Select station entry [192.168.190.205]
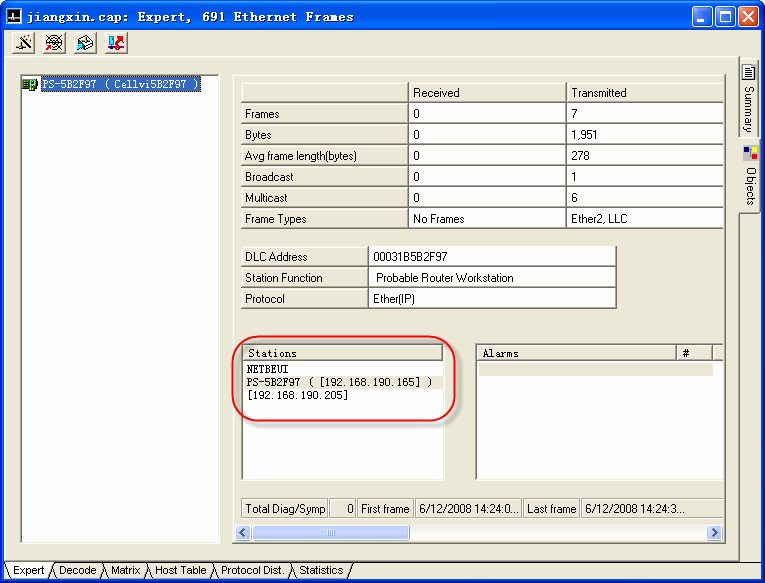Image resolution: width=765 pixels, height=583 pixels. click(297, 396)
